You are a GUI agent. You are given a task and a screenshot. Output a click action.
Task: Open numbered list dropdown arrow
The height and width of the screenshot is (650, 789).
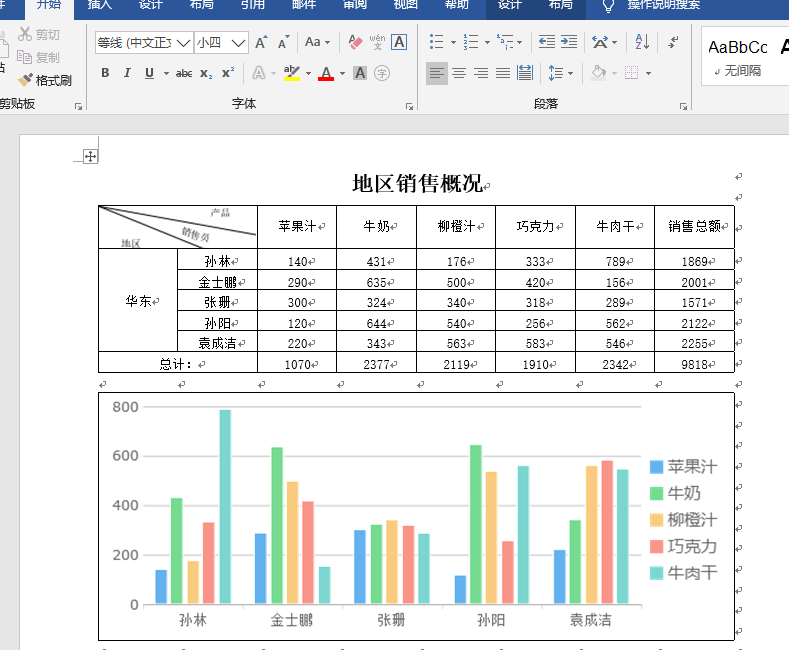tap(487, 42)
